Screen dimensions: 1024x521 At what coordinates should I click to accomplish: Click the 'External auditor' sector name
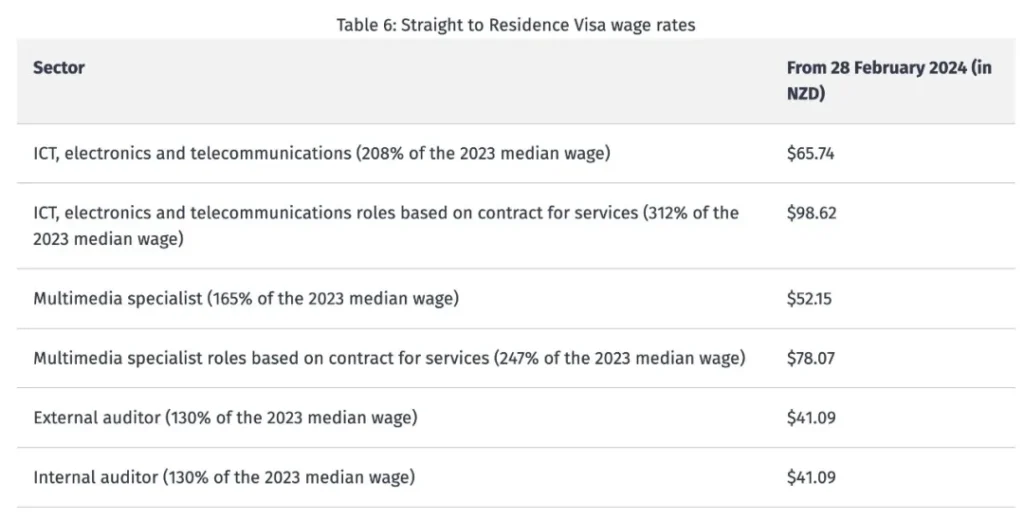[95, 418]
